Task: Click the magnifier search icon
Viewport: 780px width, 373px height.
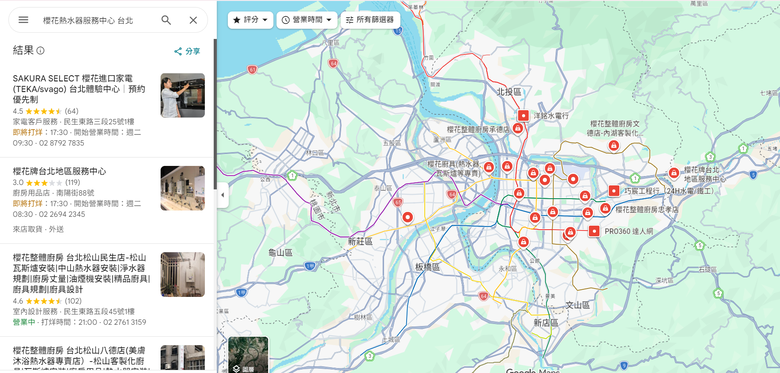Action: (x=166, y=20)
